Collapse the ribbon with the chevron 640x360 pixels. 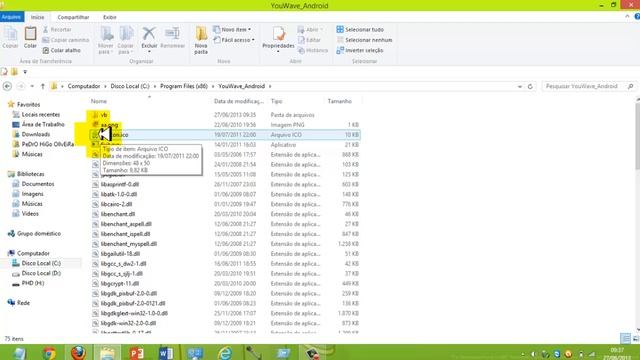[627, 17]
